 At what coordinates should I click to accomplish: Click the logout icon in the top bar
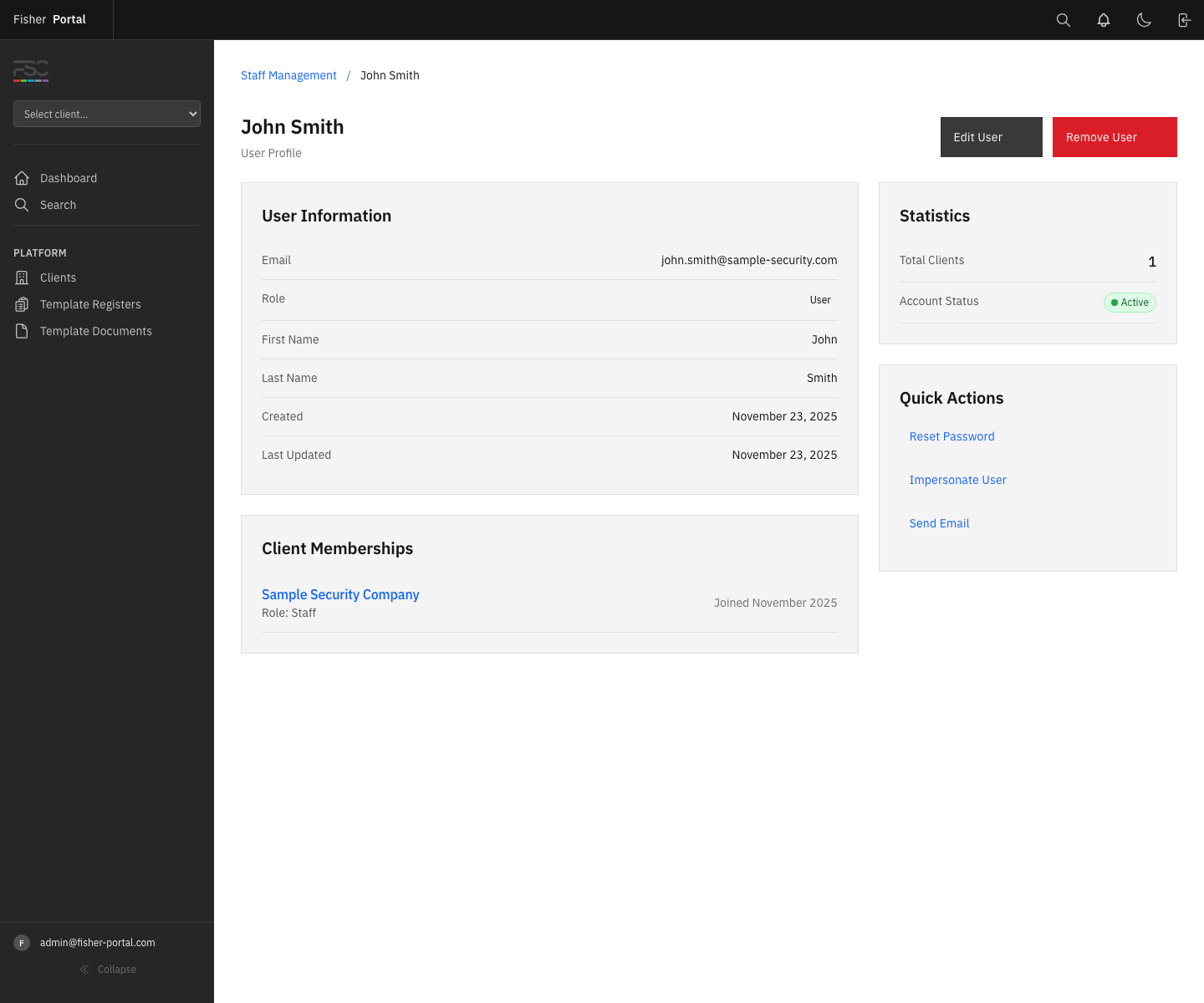[1183, 19]
